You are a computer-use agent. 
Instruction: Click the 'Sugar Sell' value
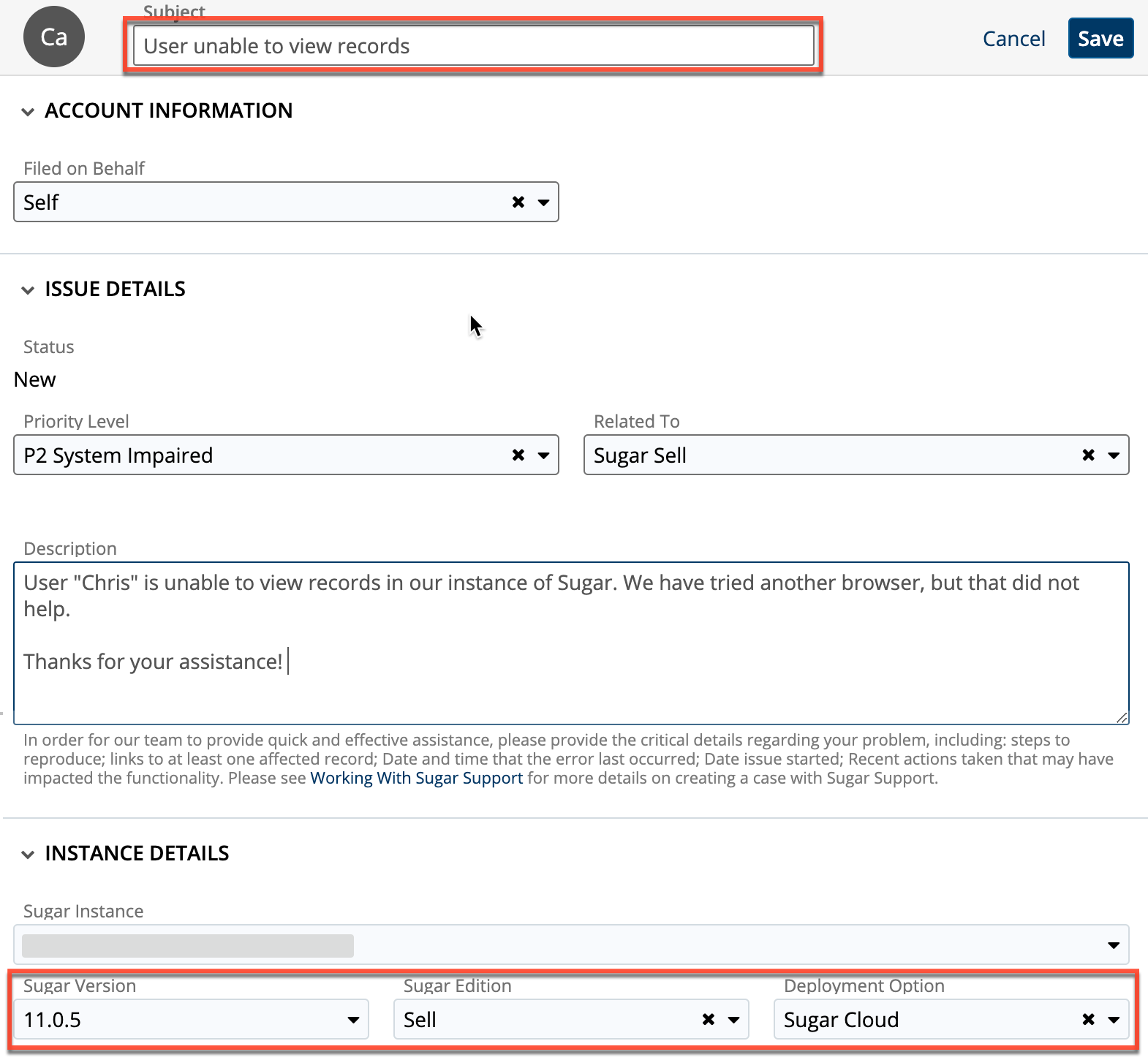[640, 455]
